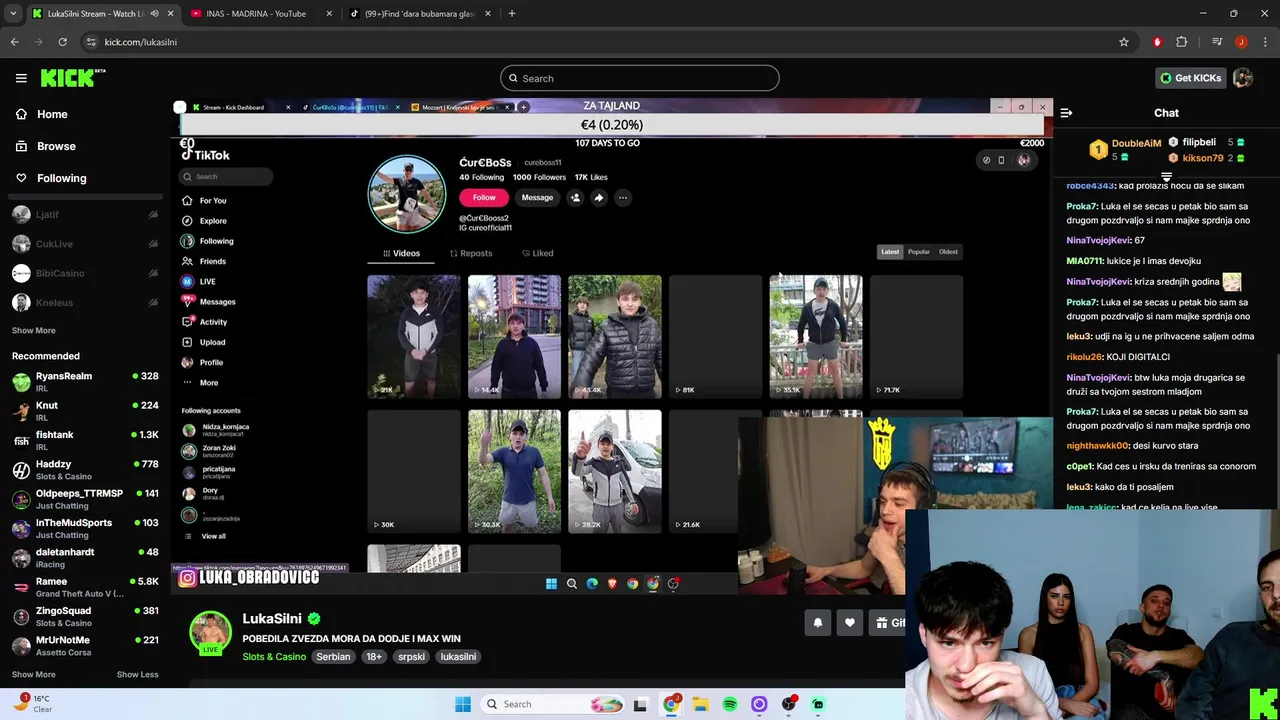Open Ramee recommended channel
Screen dimensions: 1280x720
85,586
